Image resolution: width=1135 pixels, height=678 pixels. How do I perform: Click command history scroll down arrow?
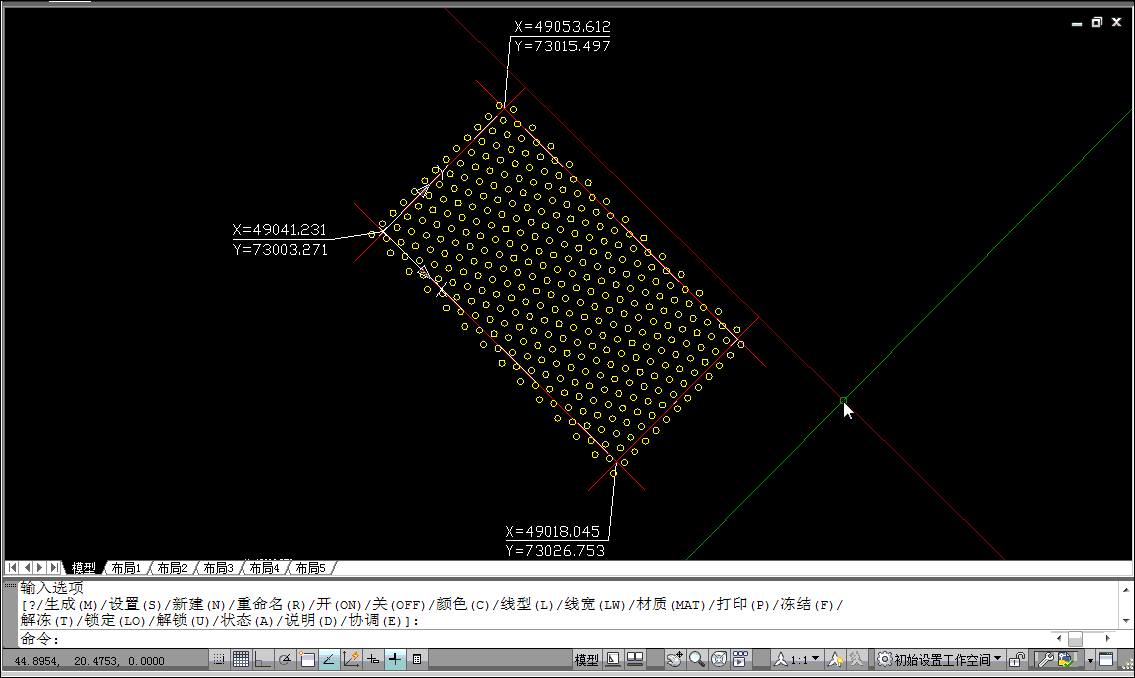click(x=1126, y=621)
